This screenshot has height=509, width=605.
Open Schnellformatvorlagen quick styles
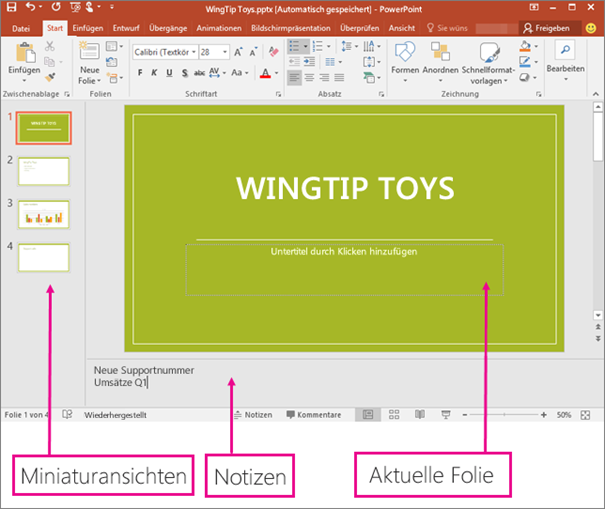tap(488, 57)
